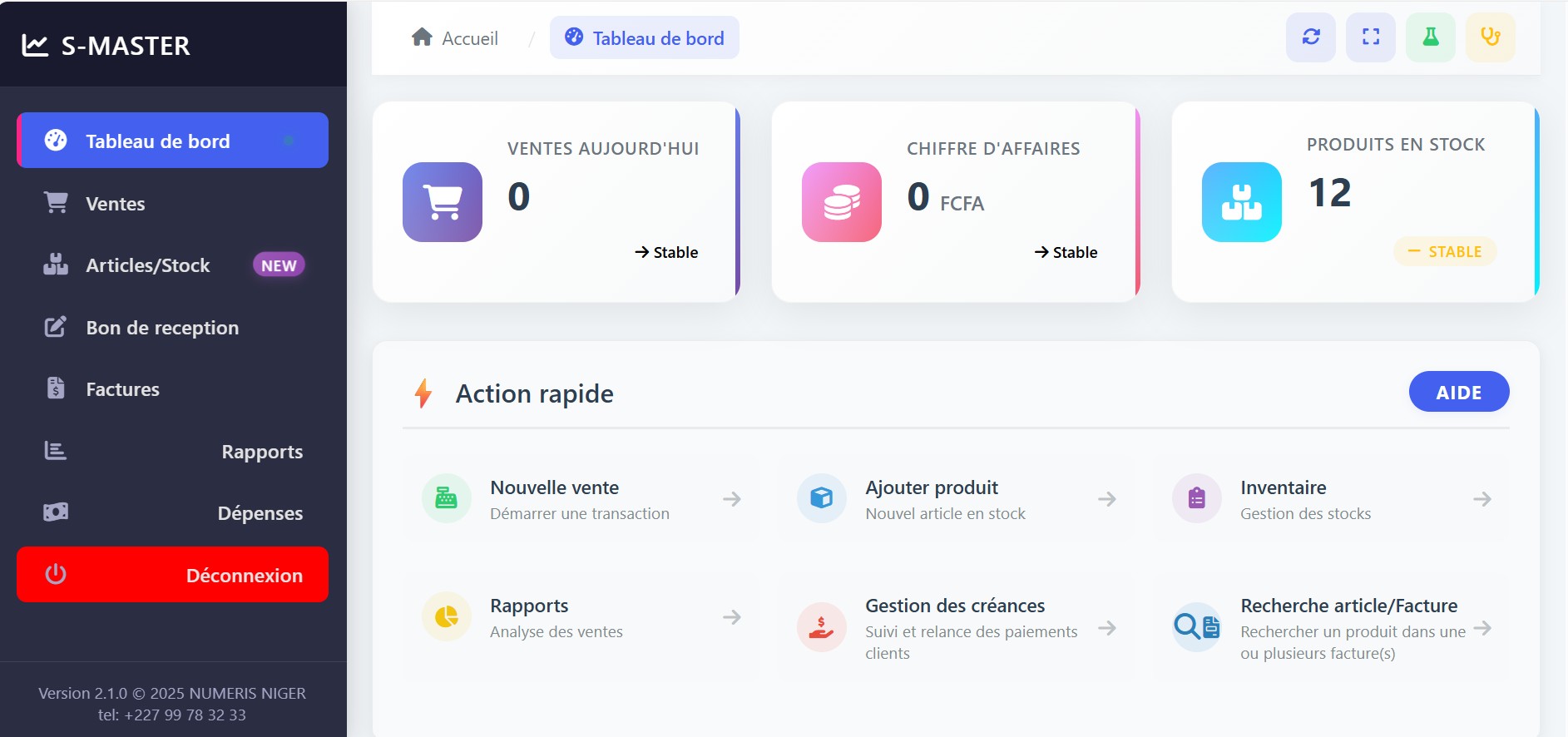Log out with the Déconnexion button
The width and height of the screenshot is (1568, 737).
click(172, 575)
